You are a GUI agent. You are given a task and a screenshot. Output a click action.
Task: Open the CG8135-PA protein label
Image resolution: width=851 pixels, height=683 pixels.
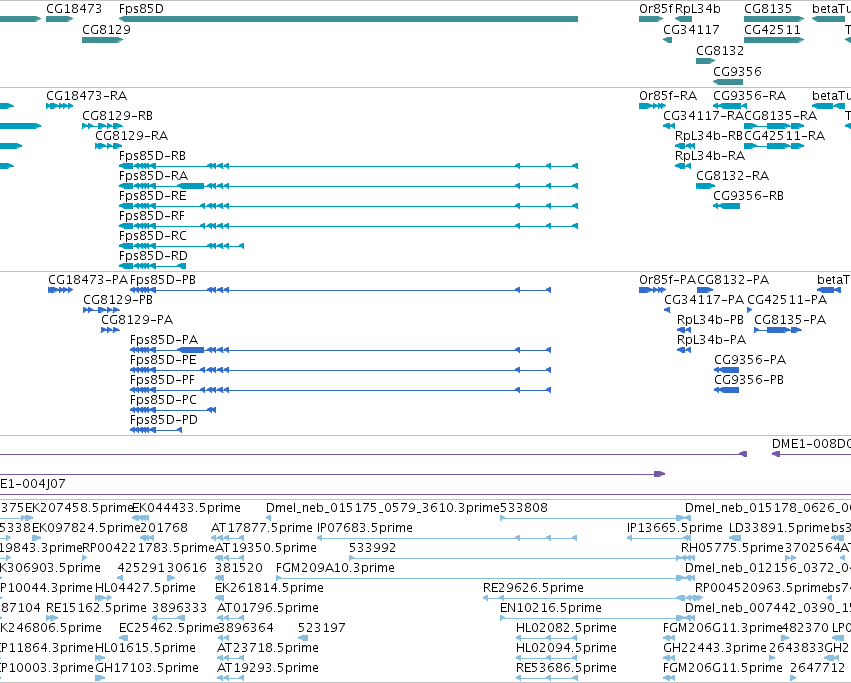coord(790,320)
